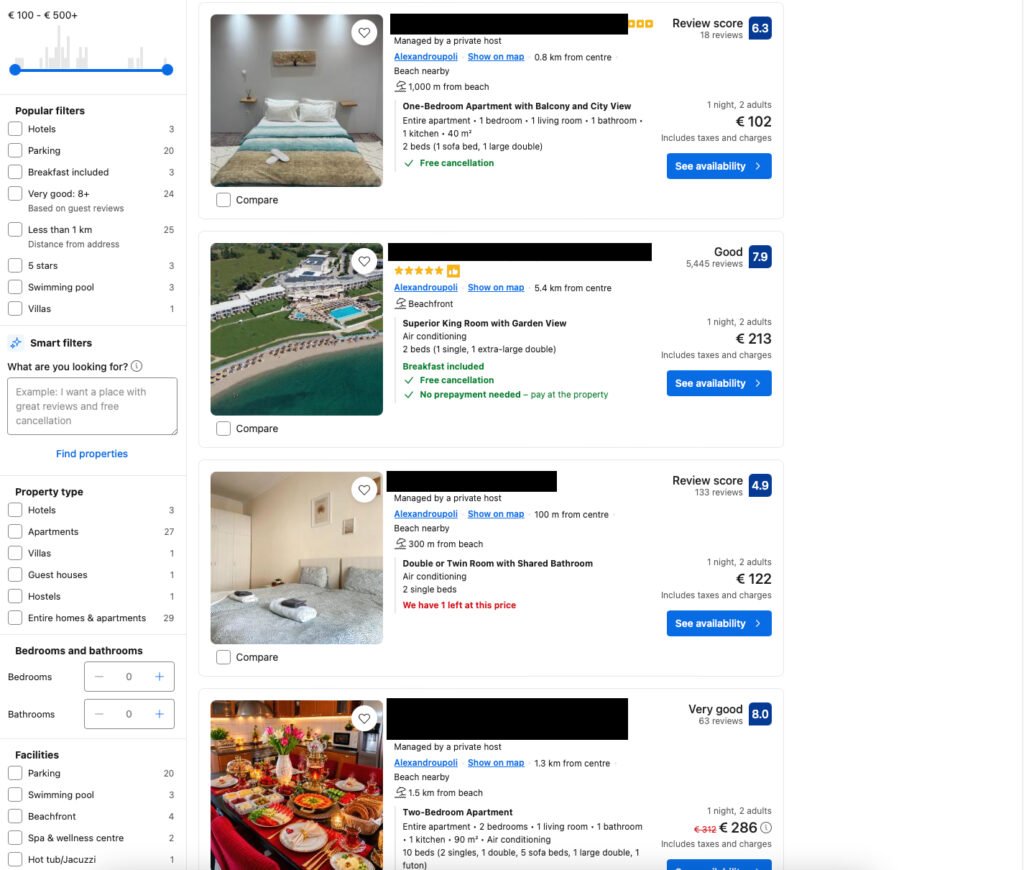This screenshot has width=1024, height=870.
Task: Click the 8.0 Very good score badge
Action: (760, 714)
